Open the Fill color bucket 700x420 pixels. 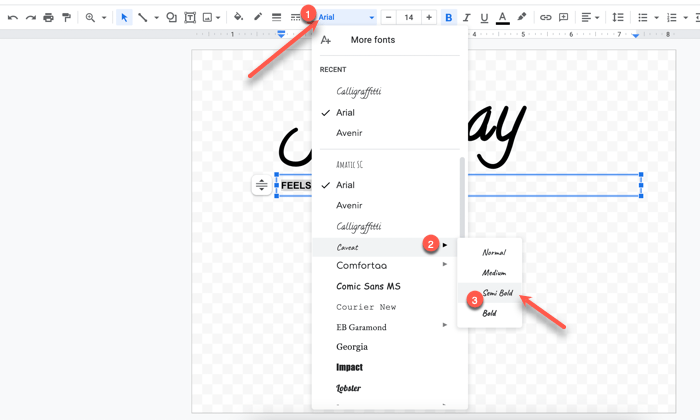click(x=238, y=17)
